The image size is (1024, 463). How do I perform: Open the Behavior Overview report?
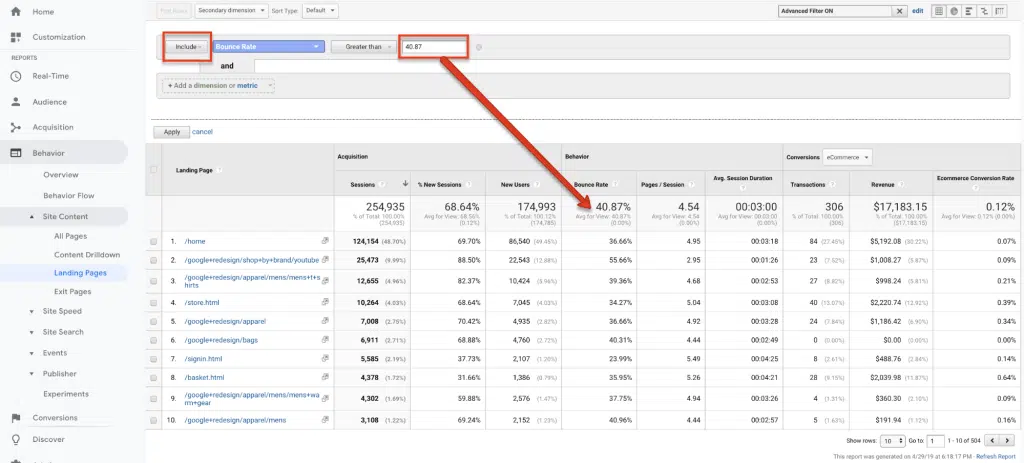[x=61, y=175]
